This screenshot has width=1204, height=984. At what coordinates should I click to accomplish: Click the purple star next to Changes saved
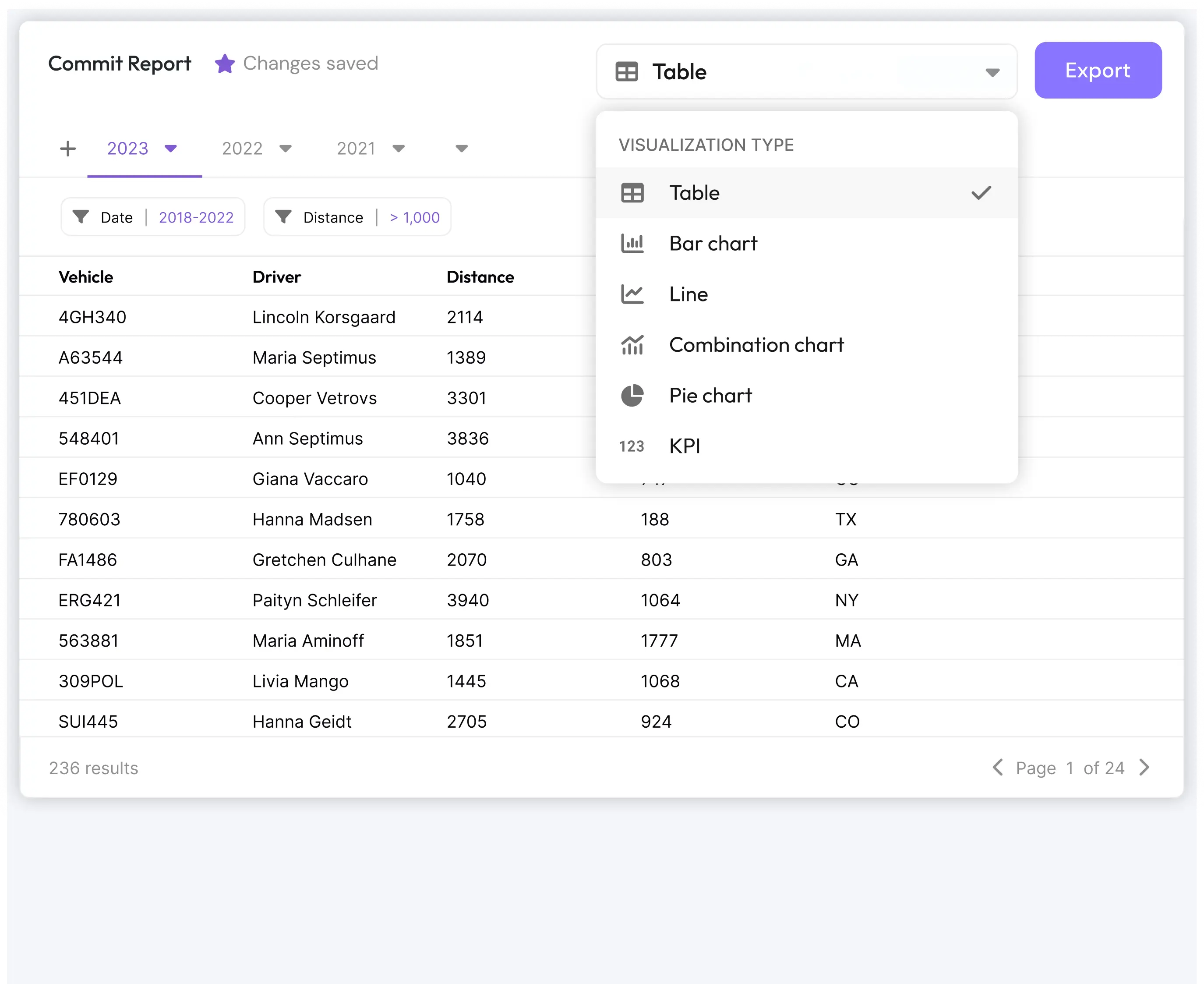(224, 63)
